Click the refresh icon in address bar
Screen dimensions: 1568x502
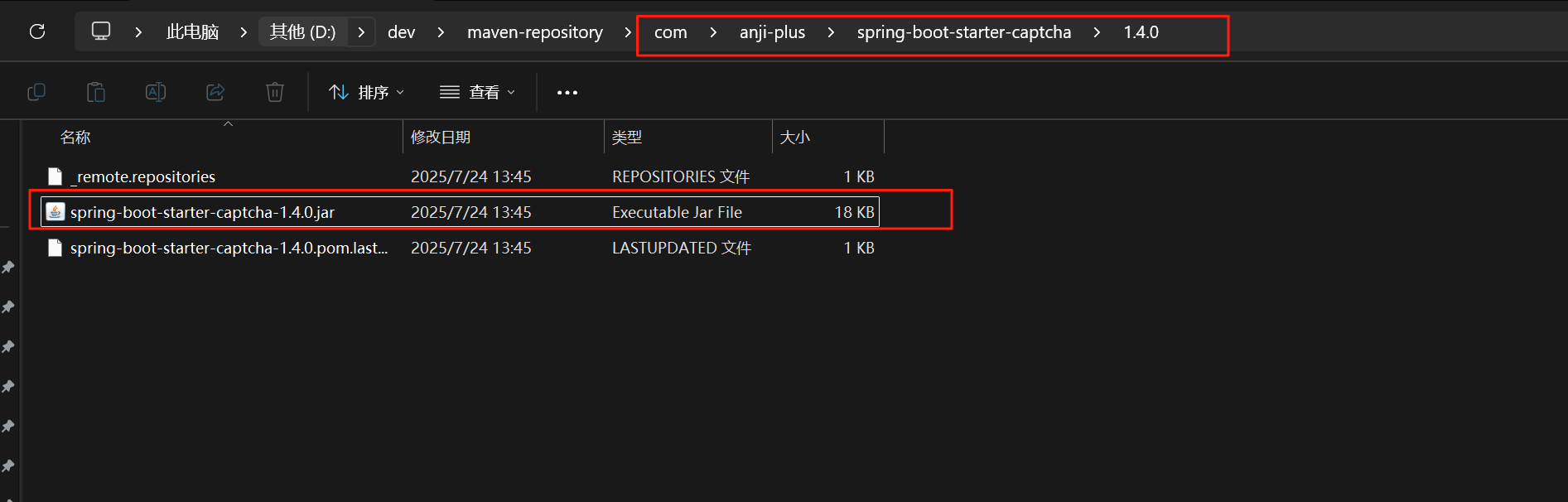[x=37, y=31]
